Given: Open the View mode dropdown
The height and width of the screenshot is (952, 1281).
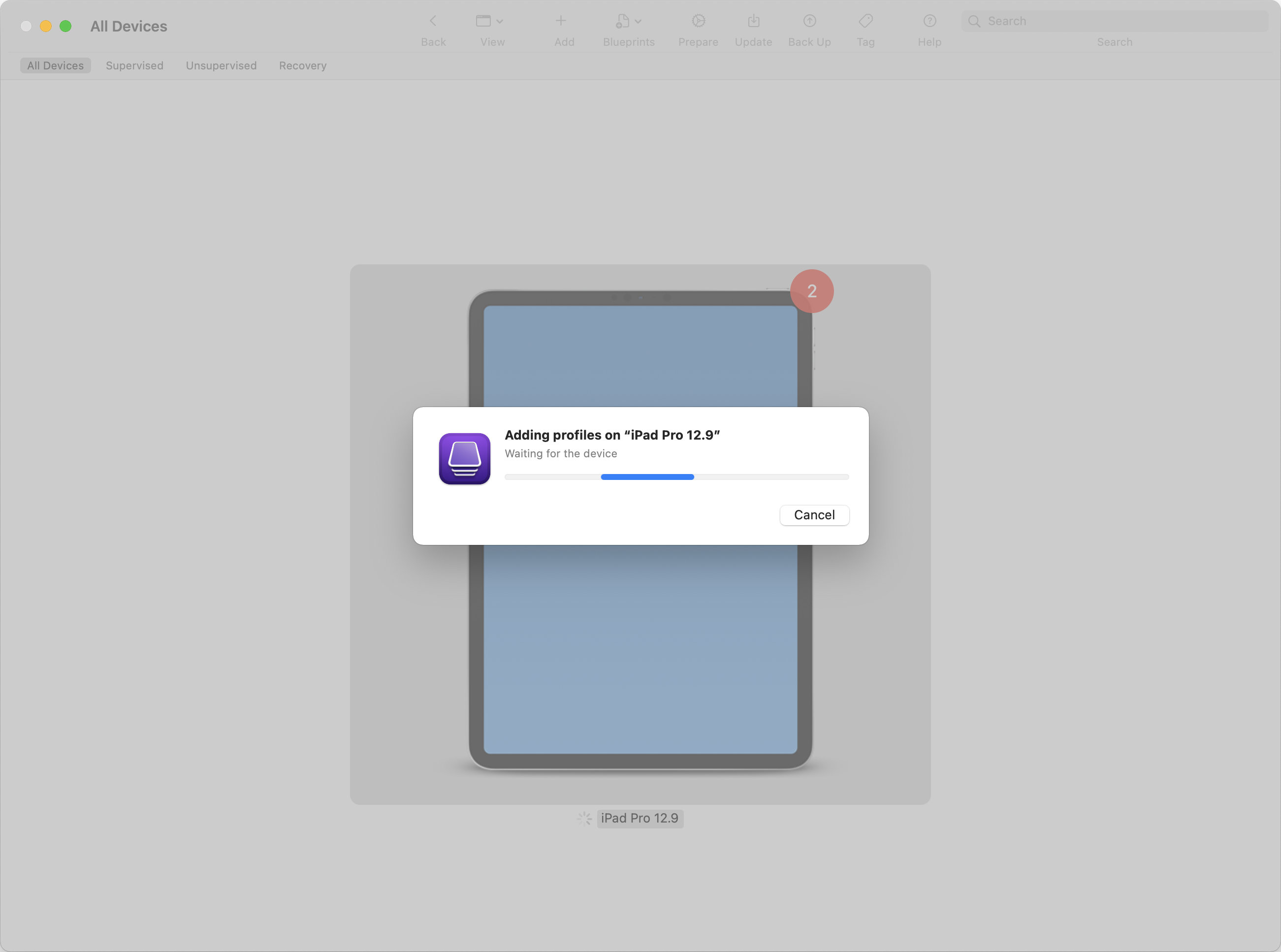Looking at the screenshot, I should (490, 21).
